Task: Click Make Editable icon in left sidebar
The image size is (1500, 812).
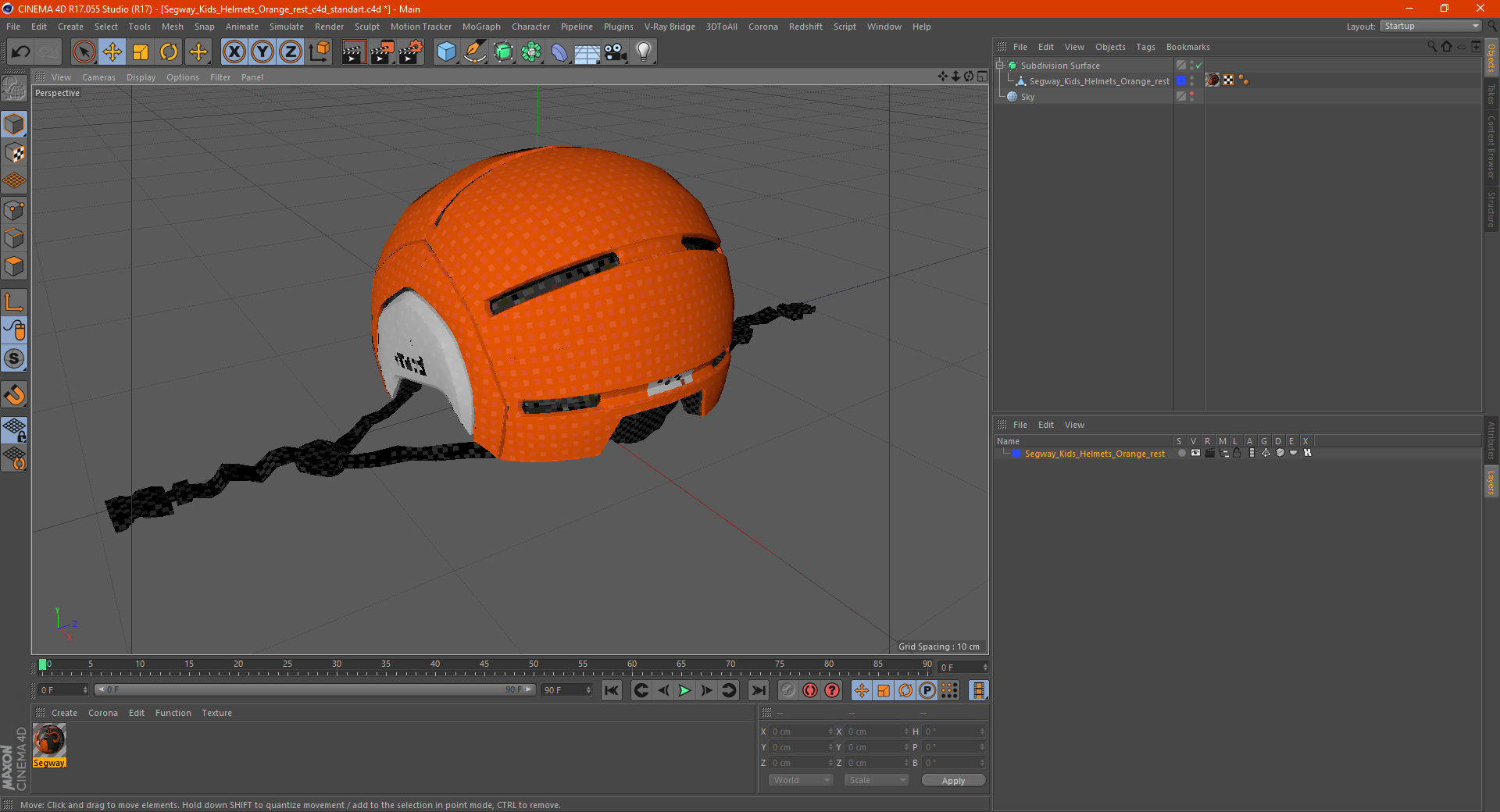Action: click(14, 89)
